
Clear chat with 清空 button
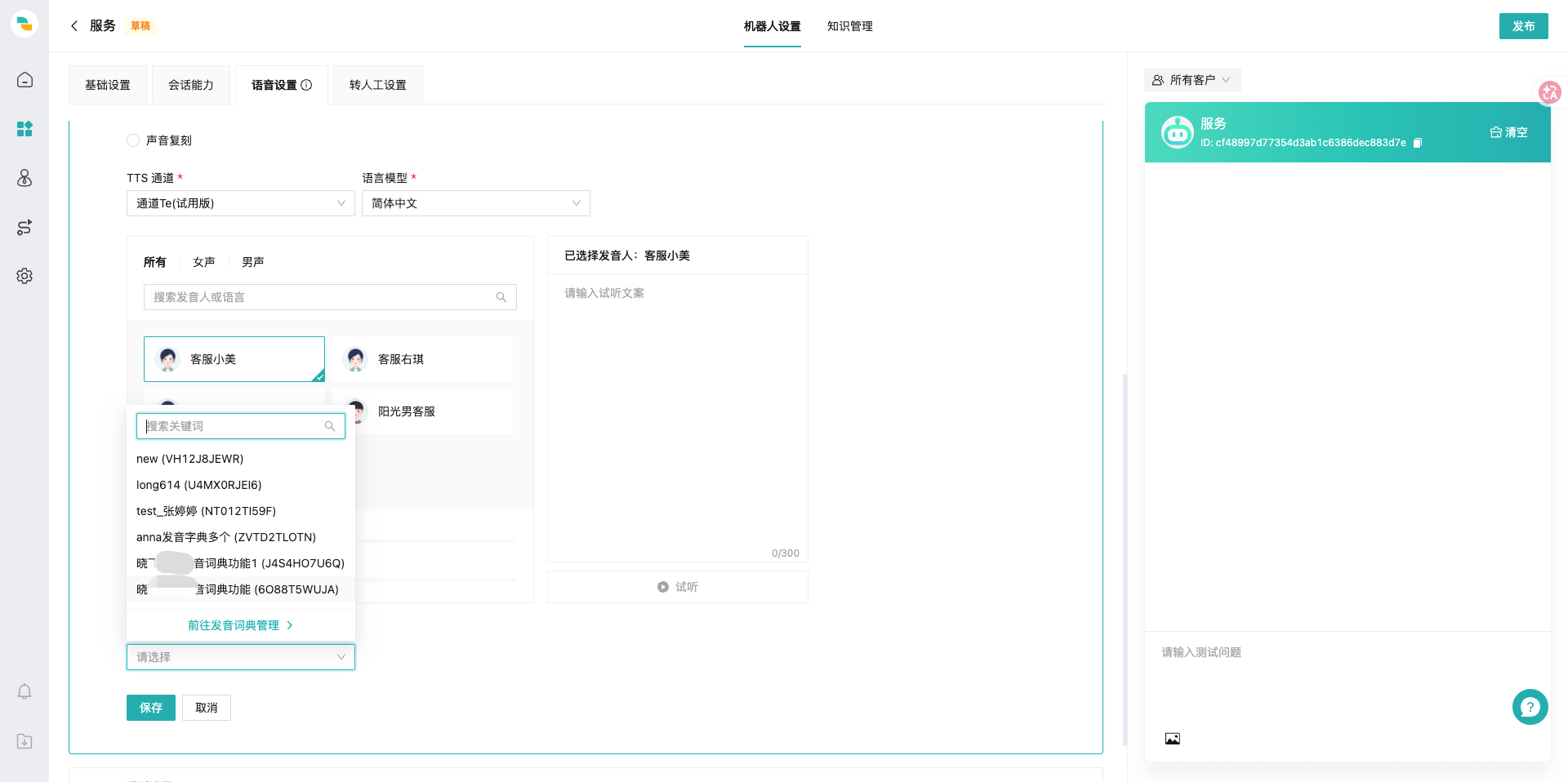point(1509,132)
